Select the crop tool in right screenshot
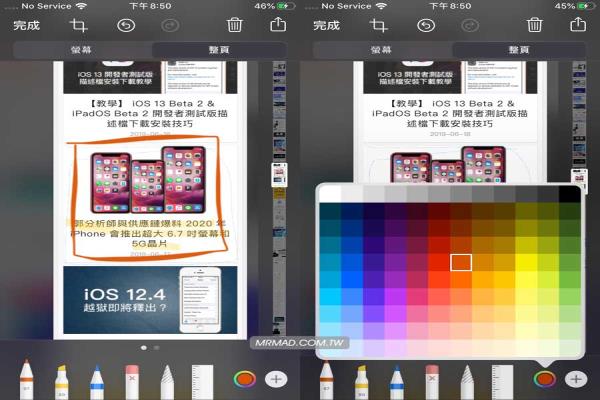Viewport: 600px width, 400px height. click(x=378, y=25)
